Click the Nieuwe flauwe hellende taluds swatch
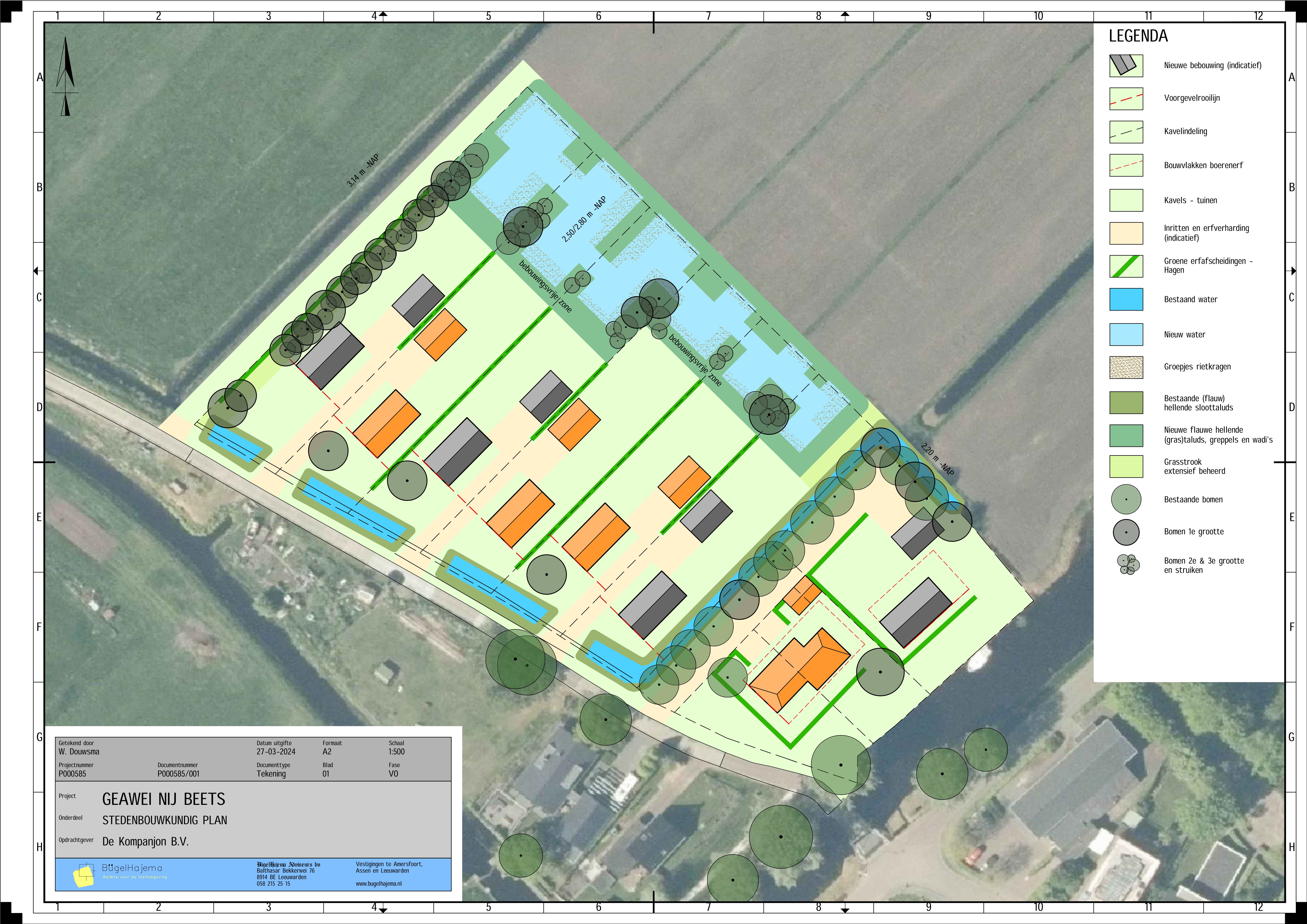 point(1126,436)
